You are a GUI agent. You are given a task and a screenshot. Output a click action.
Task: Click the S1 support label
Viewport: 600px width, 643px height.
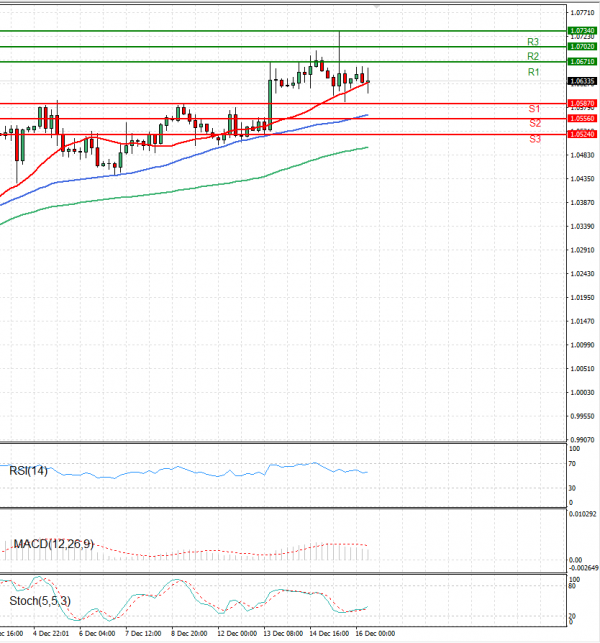click(534, 109)
